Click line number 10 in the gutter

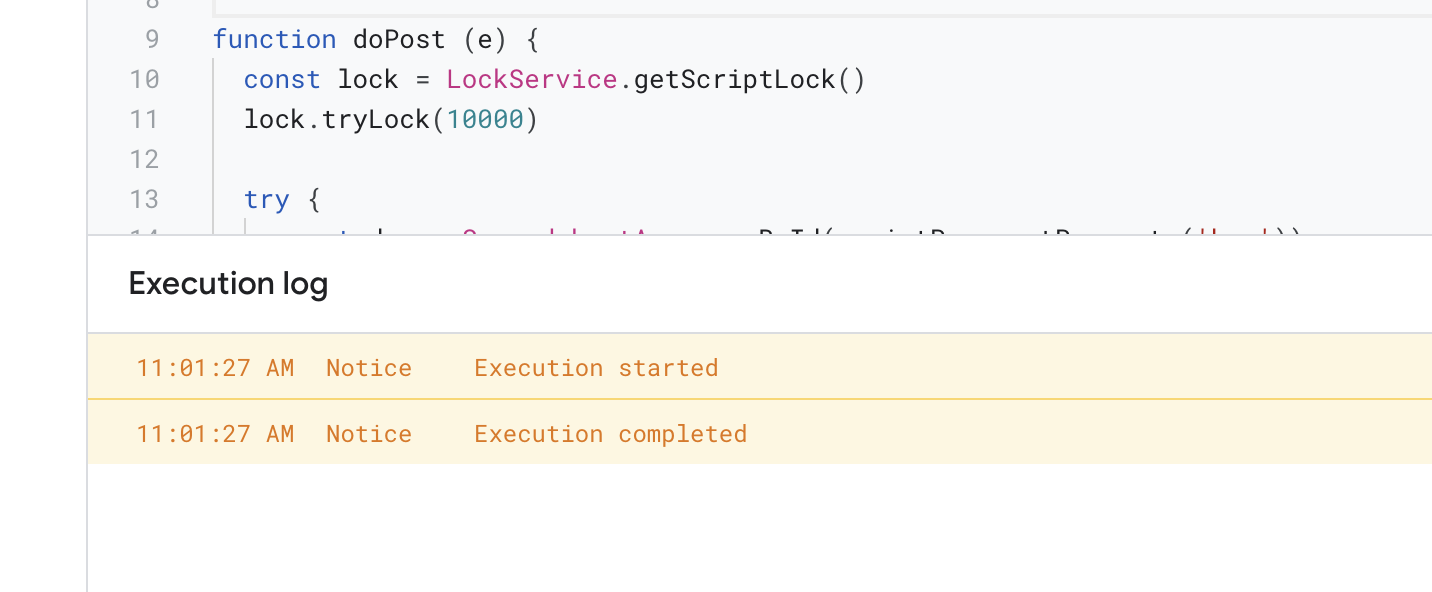[x=144, y=80]
